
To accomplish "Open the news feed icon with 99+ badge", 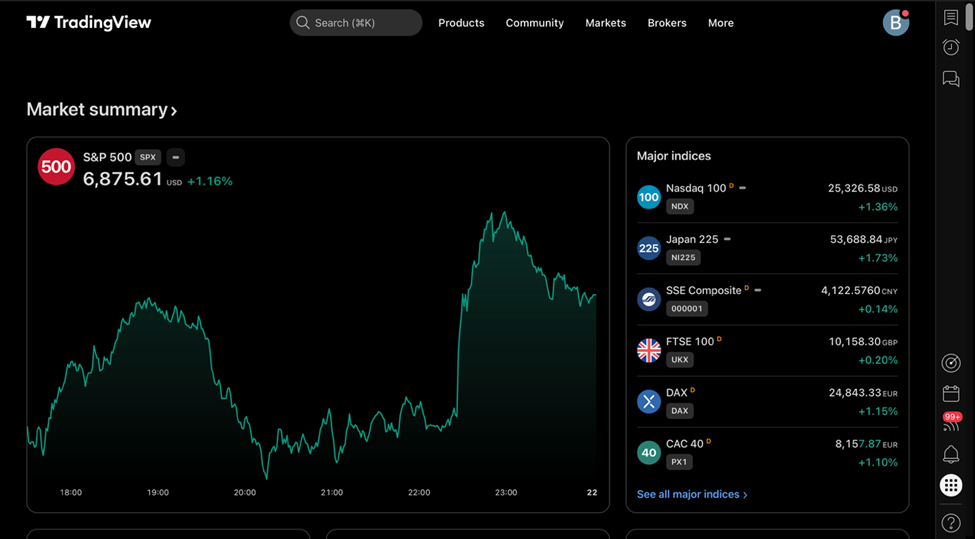I will pos(951,423).
